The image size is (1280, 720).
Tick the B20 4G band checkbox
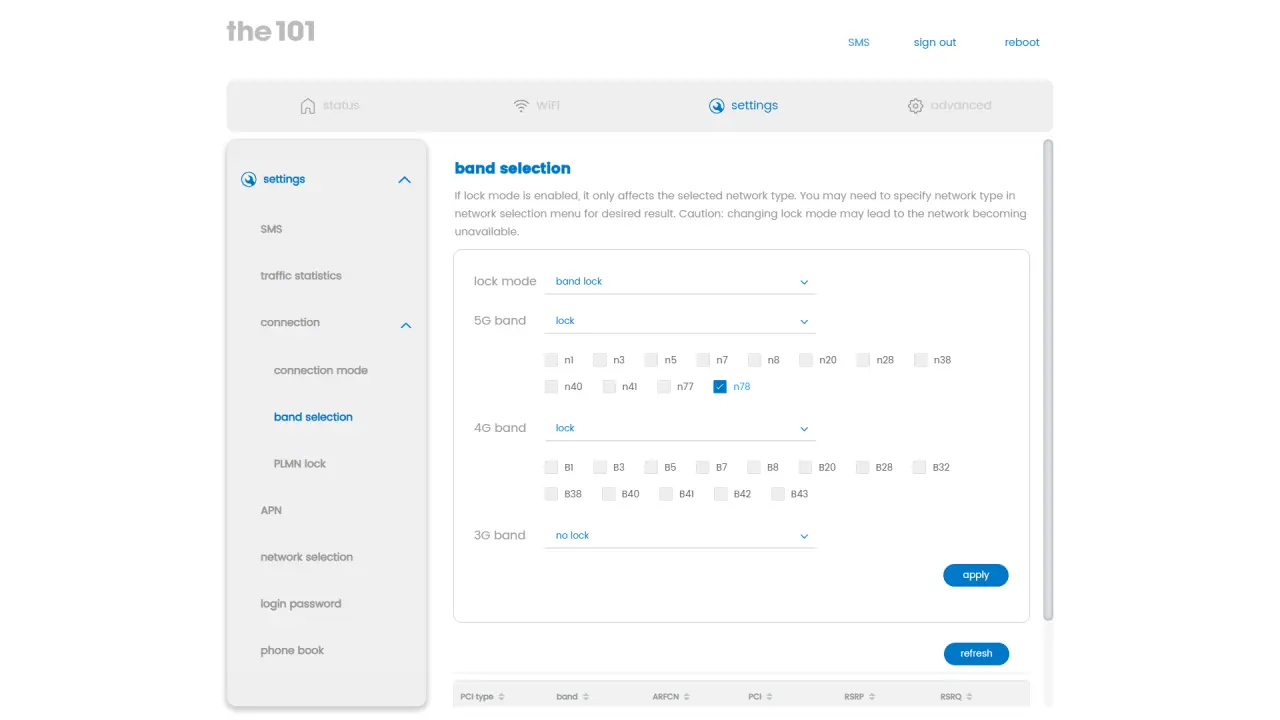[x=805, y=467]
